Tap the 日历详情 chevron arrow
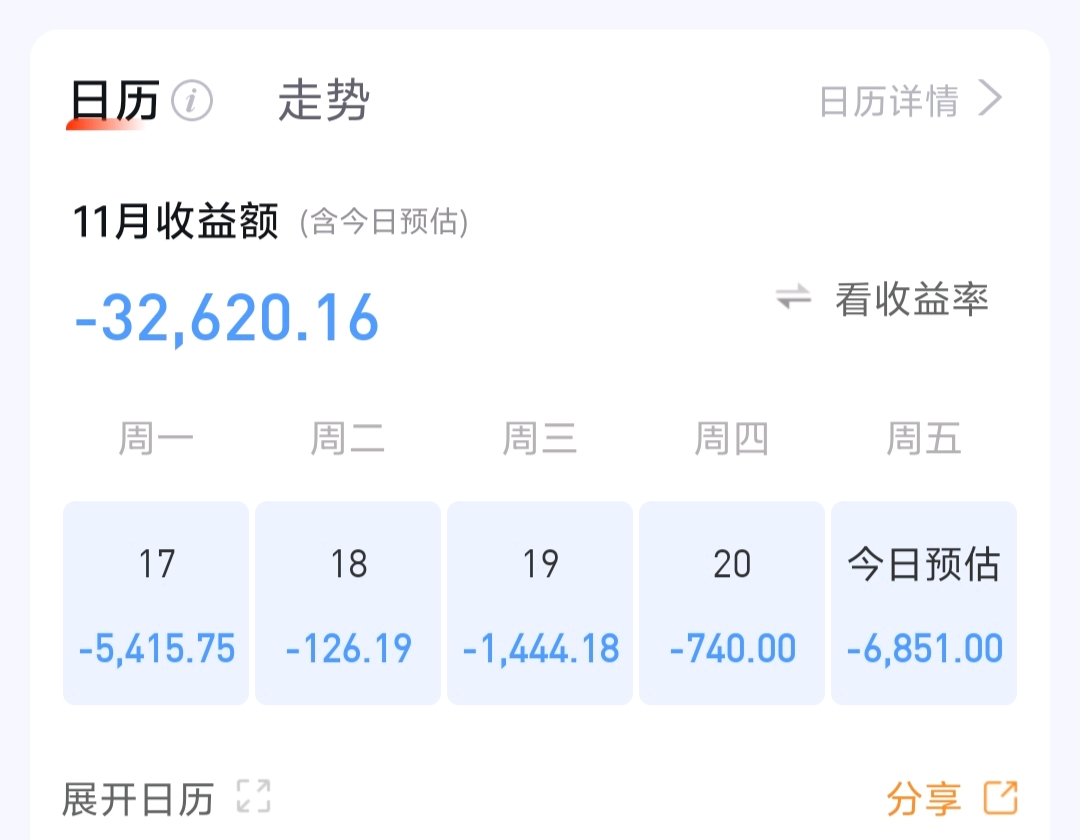Screen dimensions: 1080x840 [990, 99]
